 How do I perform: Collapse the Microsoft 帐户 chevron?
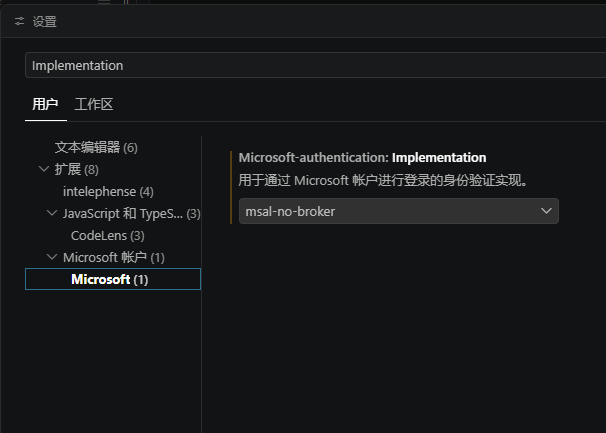click(x=52, y=257)
